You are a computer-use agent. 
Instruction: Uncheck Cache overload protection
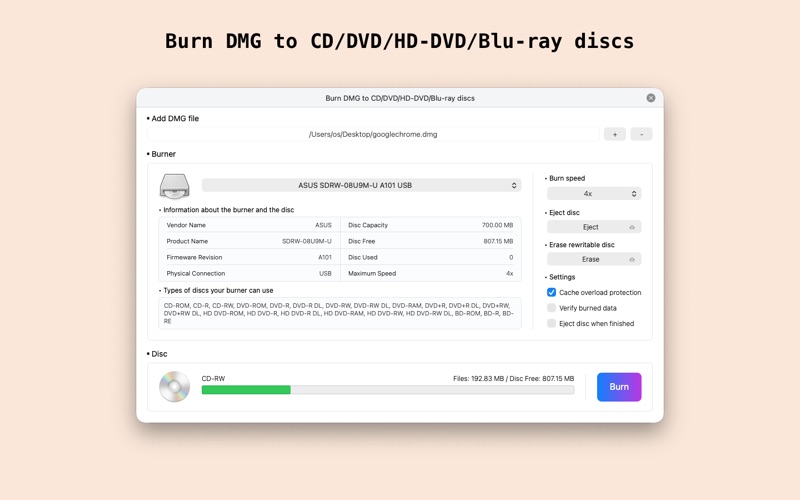[x=551, y=292]
